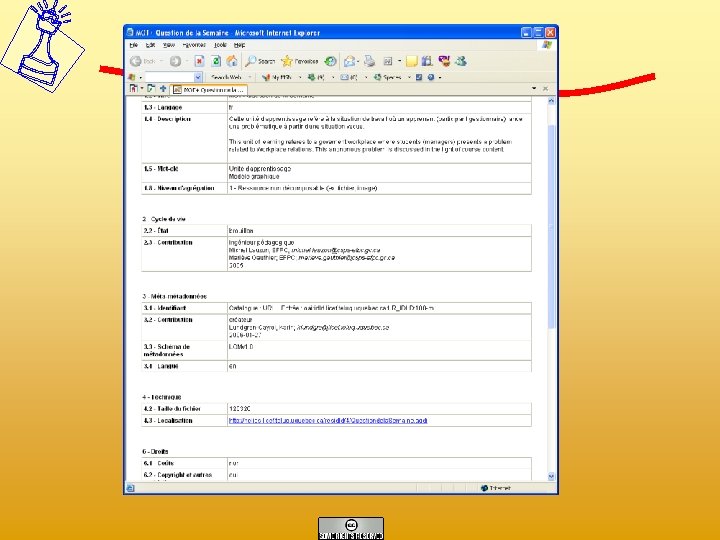Expand the MSN search box dropdown
Screen dimensions: 720x540
(198, 77)
